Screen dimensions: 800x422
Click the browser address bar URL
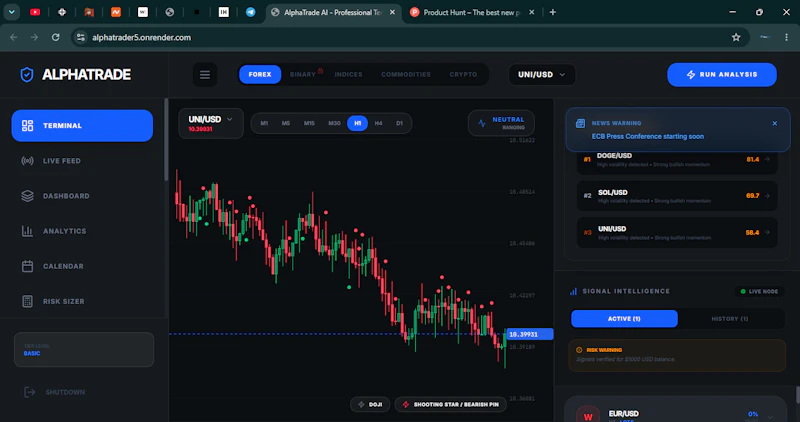click(x=141, y=37)
